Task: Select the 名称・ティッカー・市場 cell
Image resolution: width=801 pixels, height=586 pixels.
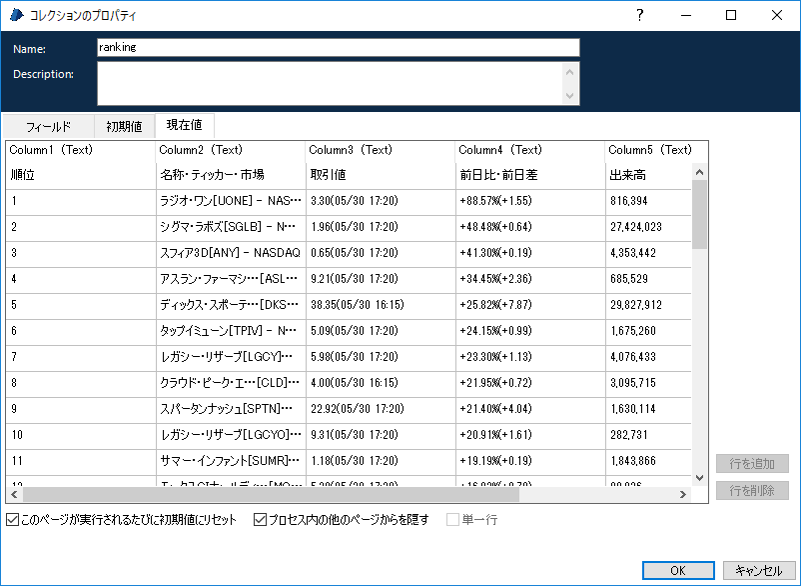Action: tap(231, 175)
